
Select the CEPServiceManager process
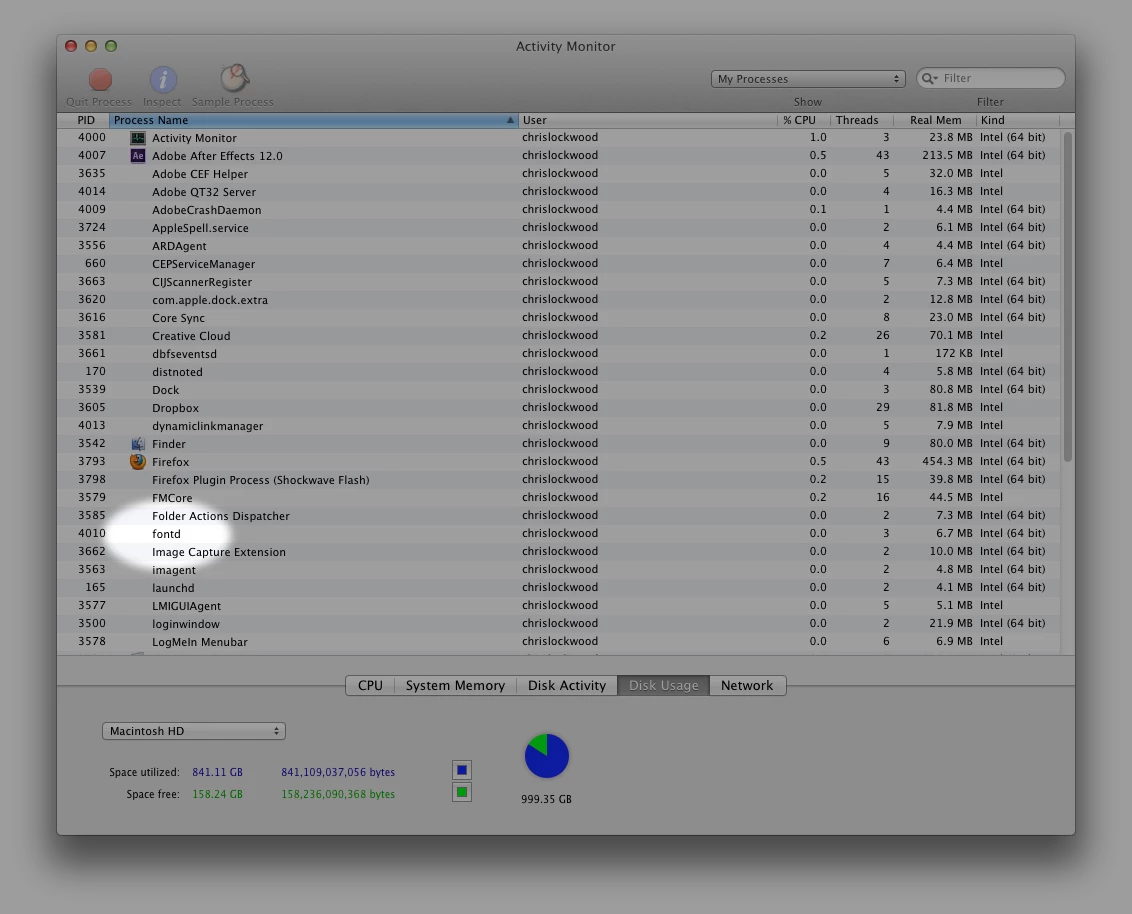click(559, 264)
